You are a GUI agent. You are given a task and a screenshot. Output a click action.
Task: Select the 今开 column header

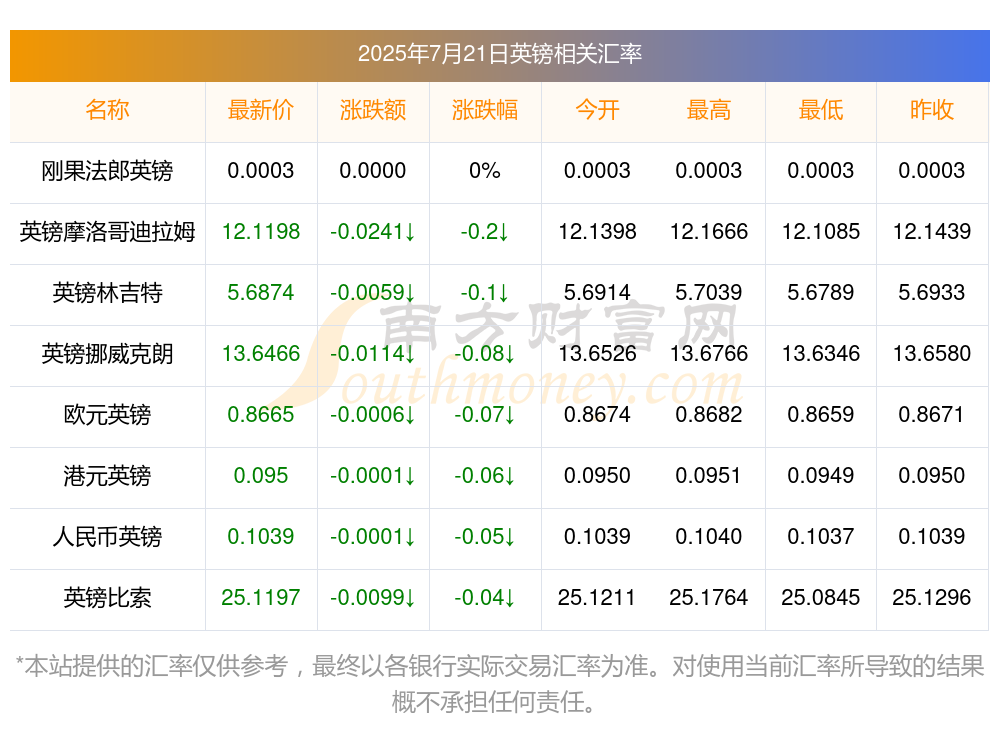597,110
